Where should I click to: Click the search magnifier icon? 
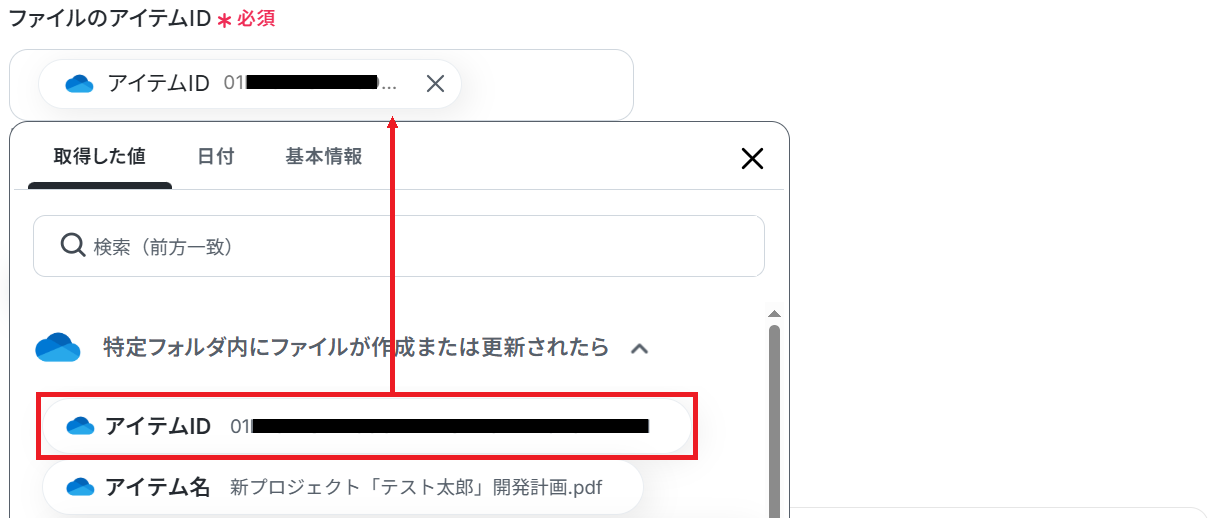tap(73, 246)
